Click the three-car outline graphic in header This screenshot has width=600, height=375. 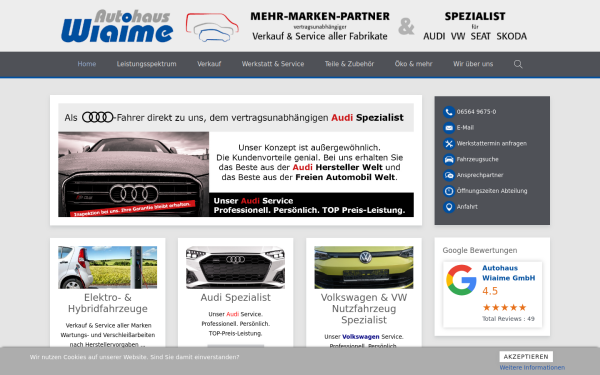pos(212,27)
